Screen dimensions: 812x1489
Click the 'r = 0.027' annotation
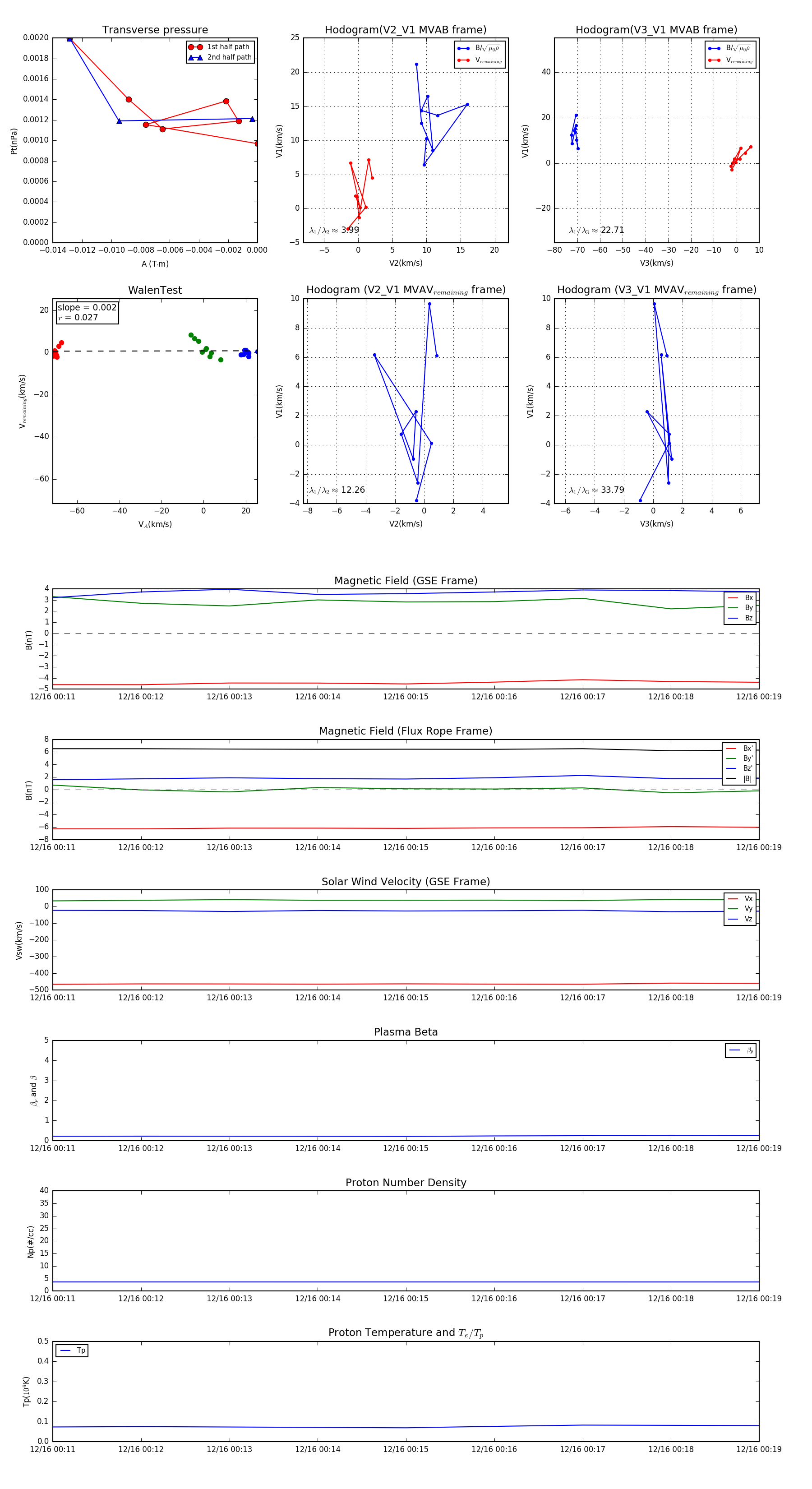[x=78, y=318]
